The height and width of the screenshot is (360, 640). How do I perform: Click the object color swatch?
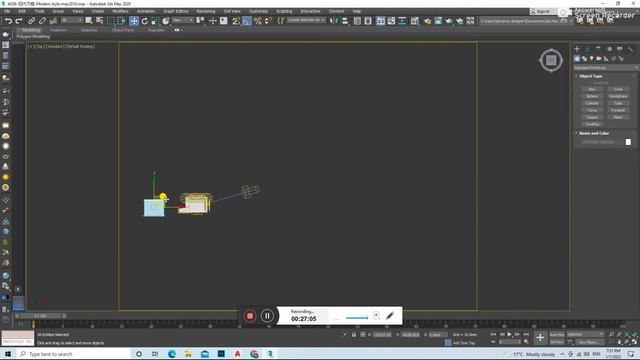pyautogui.click(x=628, y=142)
